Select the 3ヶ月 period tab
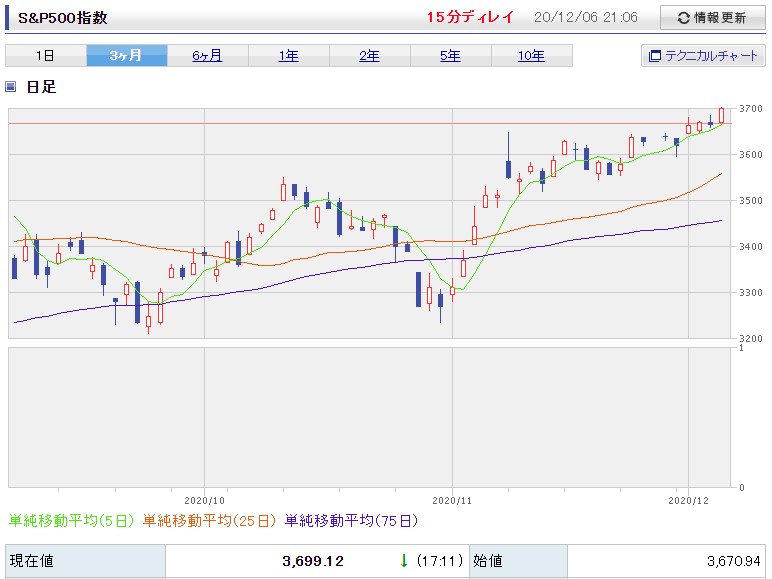Screen dimensions: 772x579 click(x=127, y=56)
